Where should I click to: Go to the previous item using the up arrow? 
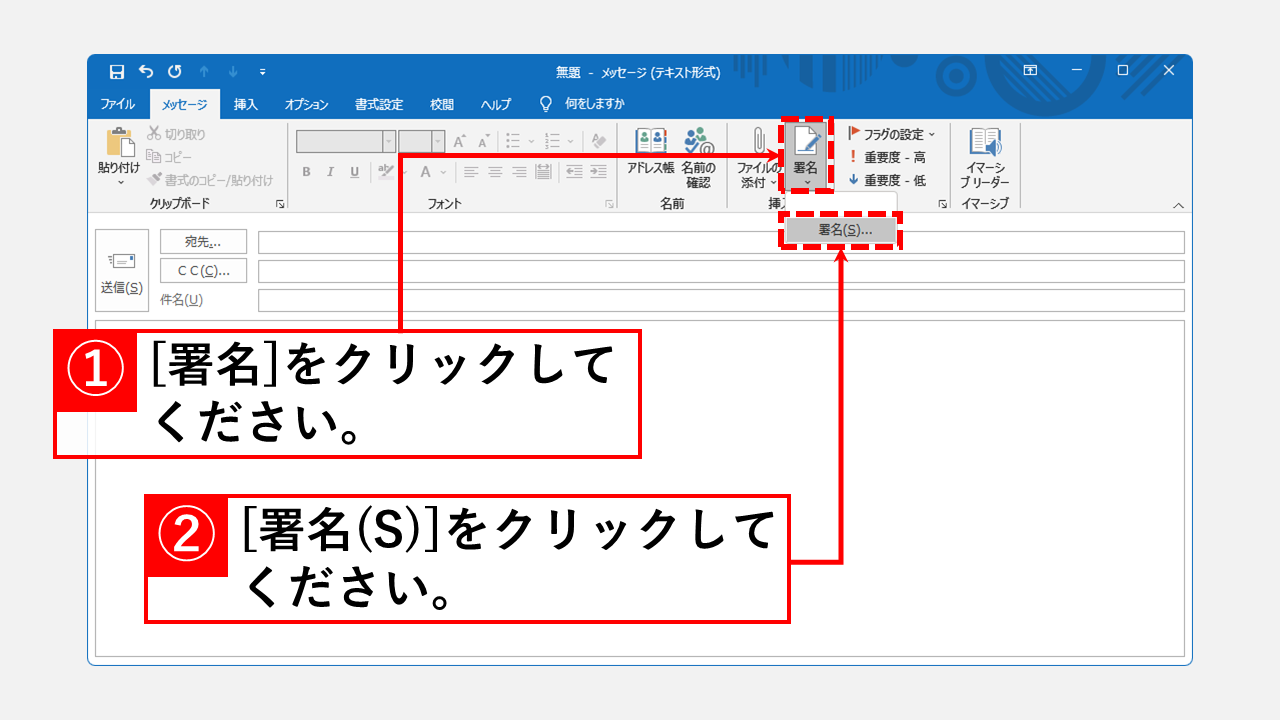point(204,71)
